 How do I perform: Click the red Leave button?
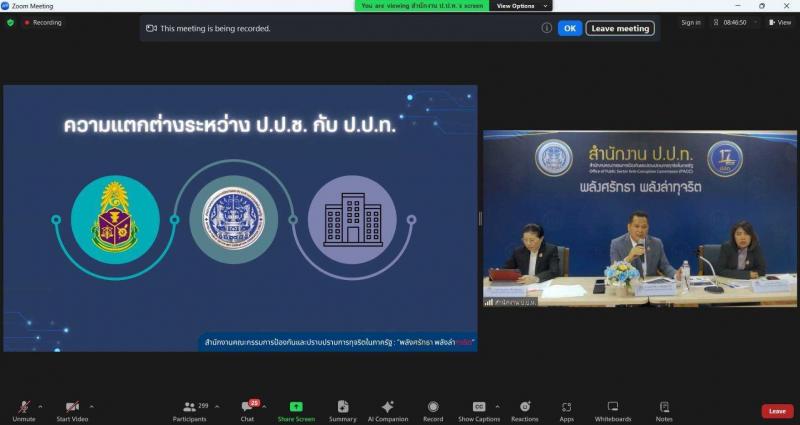[x=778, y=411]
